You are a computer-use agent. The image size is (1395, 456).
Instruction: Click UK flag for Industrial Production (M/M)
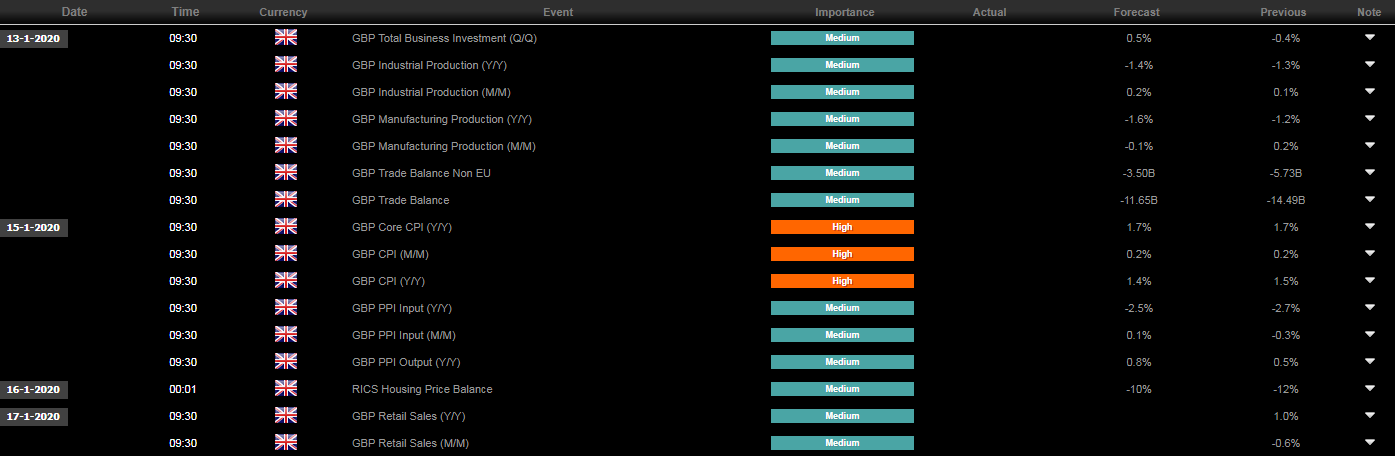[286, 92]
